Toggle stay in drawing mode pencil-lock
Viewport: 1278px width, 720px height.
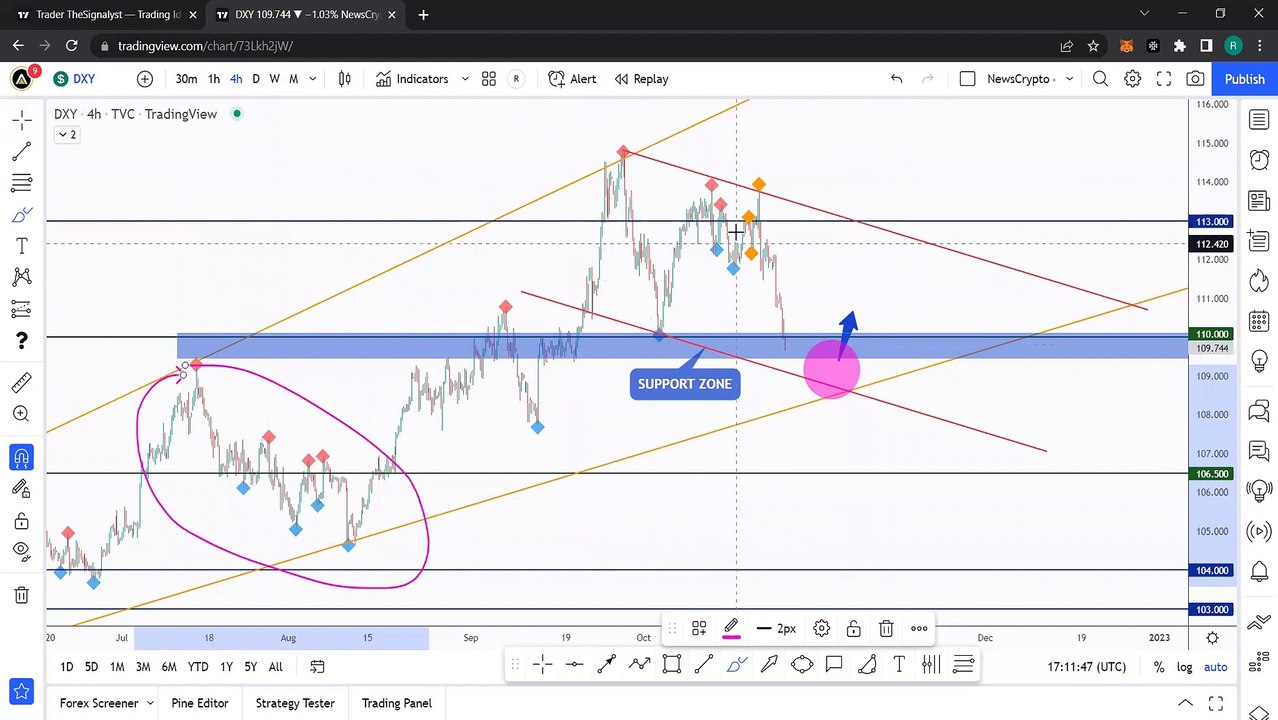click(x=21, y=489)
